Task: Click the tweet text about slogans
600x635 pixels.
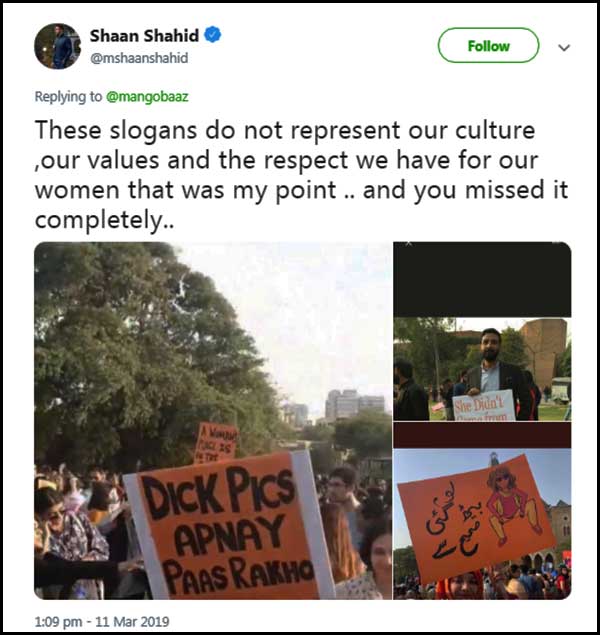Action: click(x=301, y=175)
